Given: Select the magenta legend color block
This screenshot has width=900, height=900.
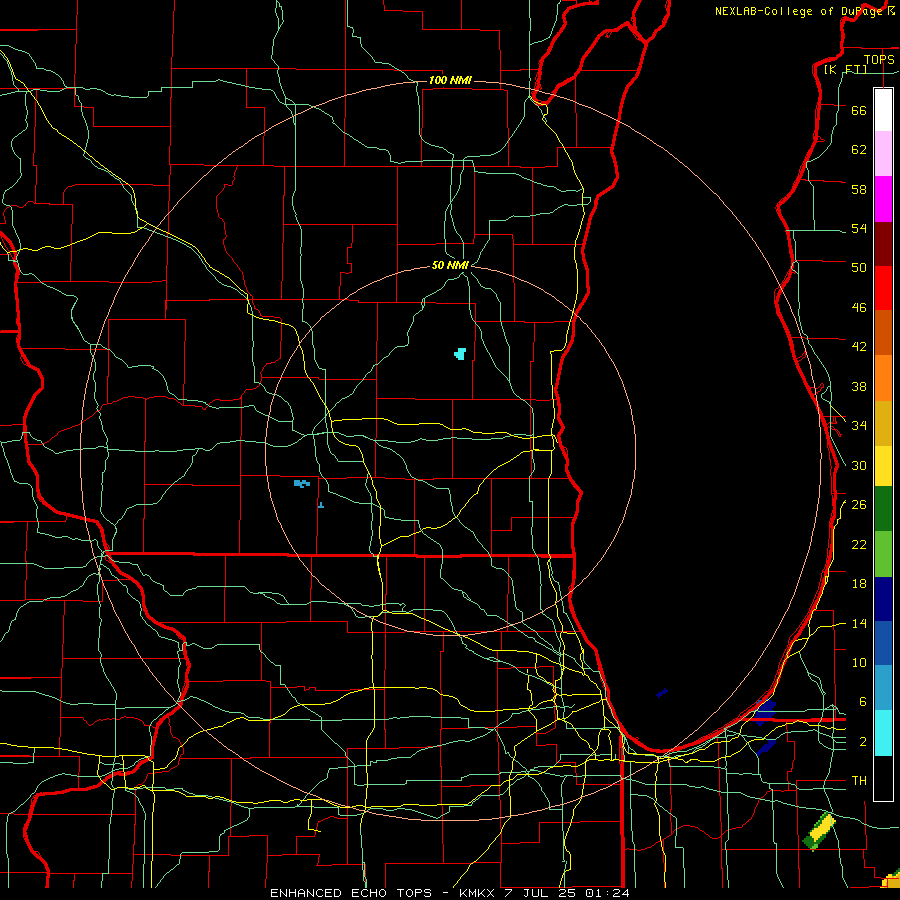Looking at the screenshot, I should pos(883,199).
